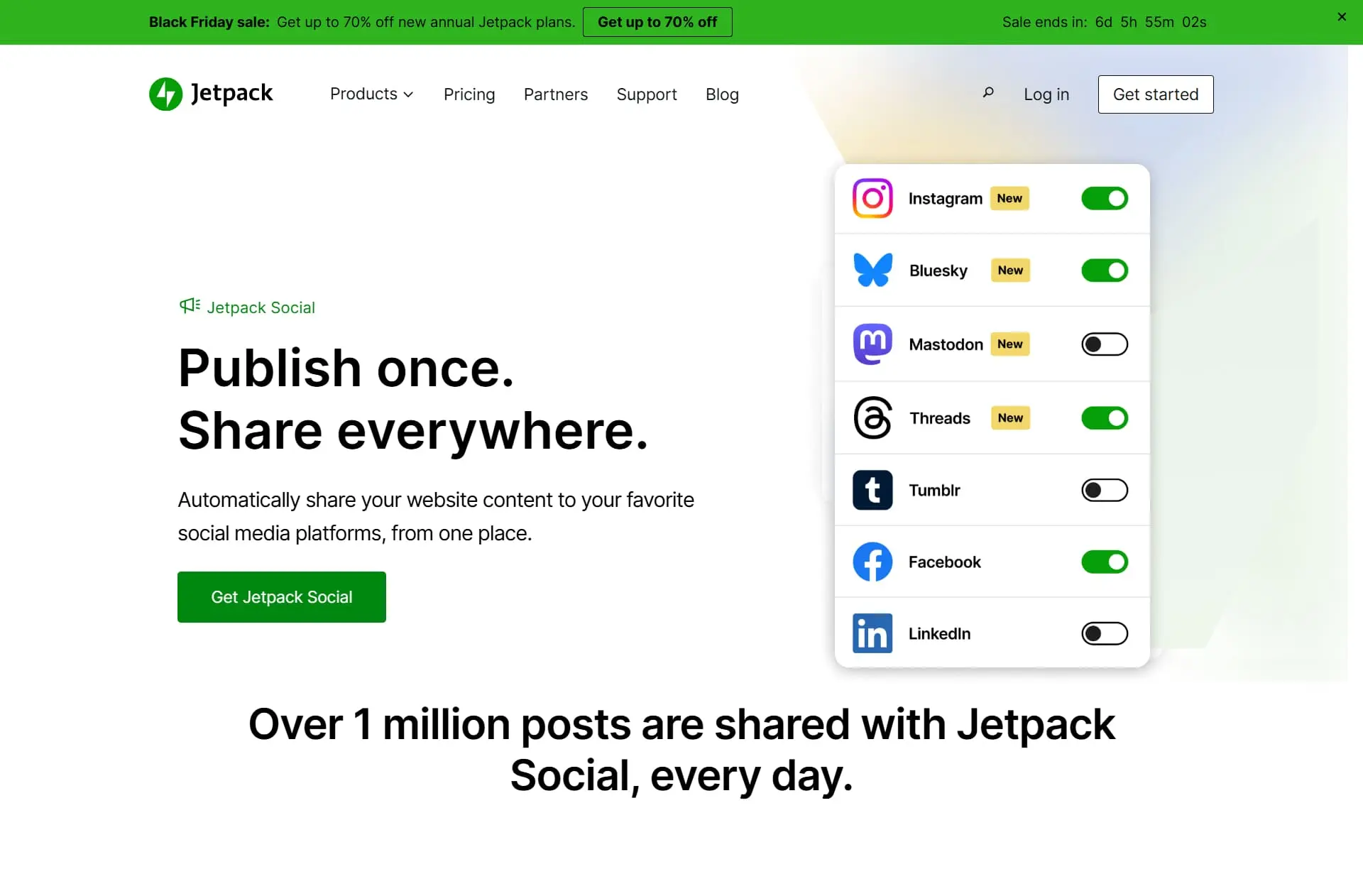
Task: Click the New badge next to Mastodon
Action: [x=1009, y=344]
